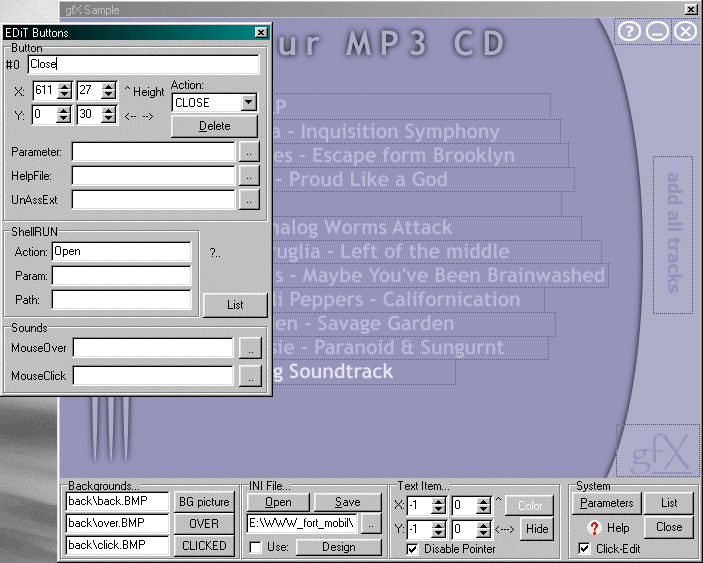Click the back\back.BMP background field
The image size is (703, 563).
coord(117,502)
